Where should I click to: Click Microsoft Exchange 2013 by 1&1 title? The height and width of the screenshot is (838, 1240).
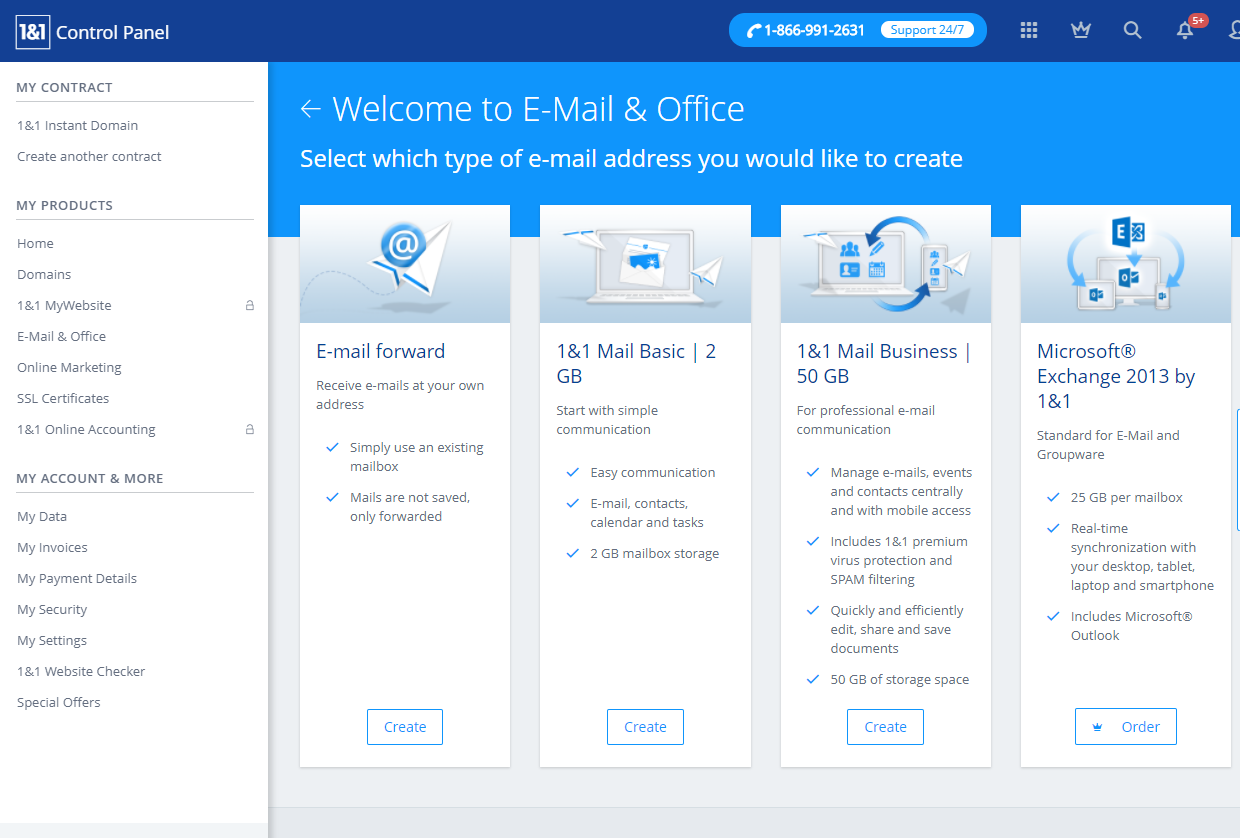pyautogui.click(x=1116, y=376)
